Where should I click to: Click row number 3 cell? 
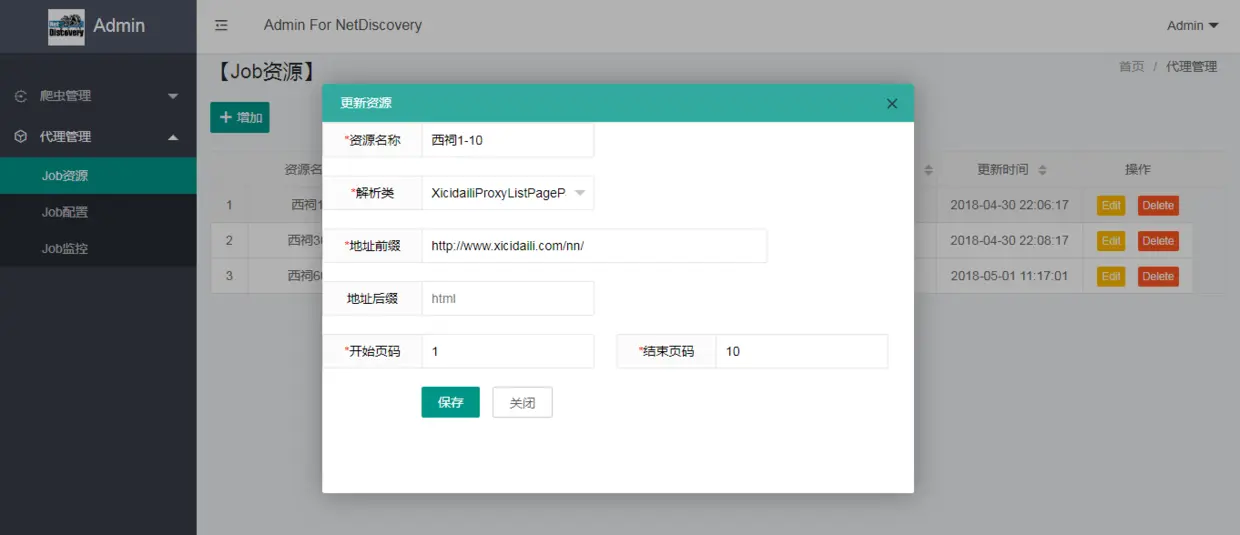tap(229, 276)
